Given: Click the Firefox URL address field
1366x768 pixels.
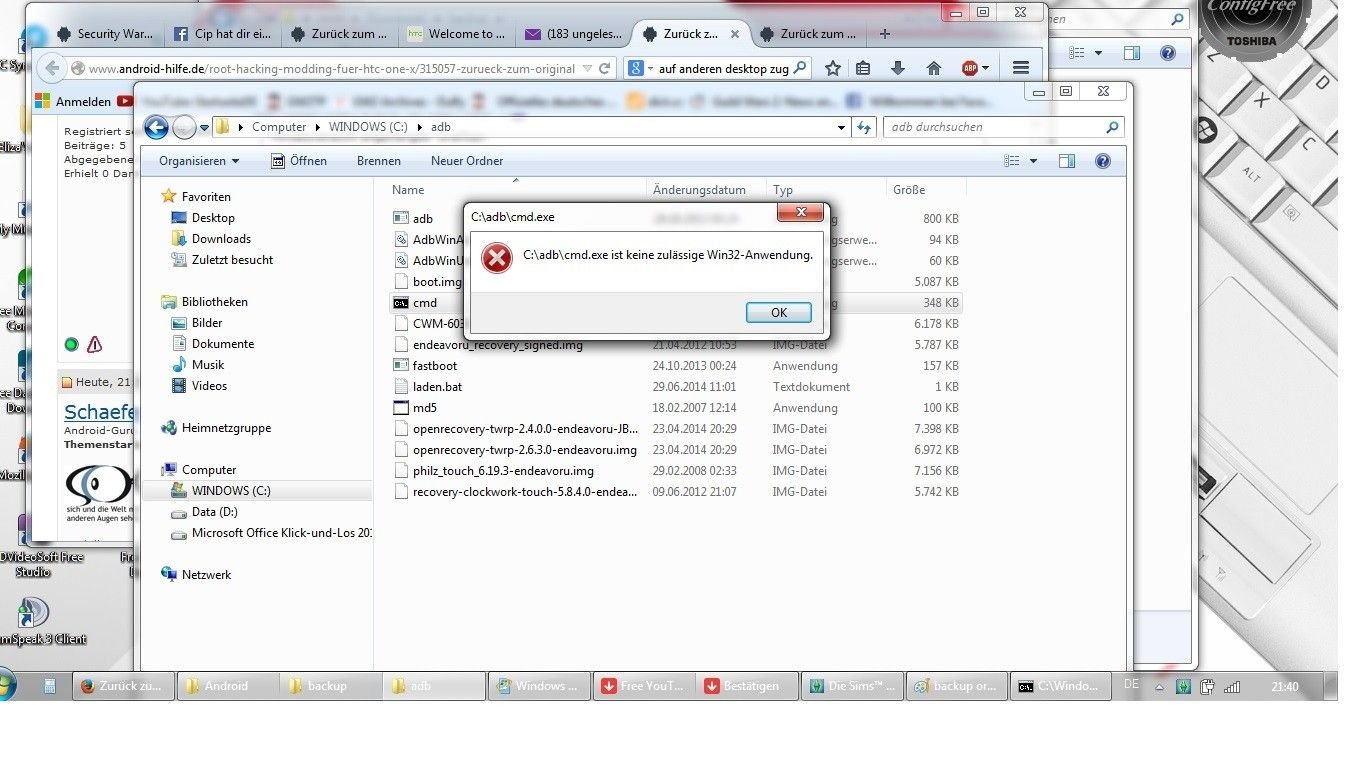Looking at the screenshot, I should pos(331,69).
